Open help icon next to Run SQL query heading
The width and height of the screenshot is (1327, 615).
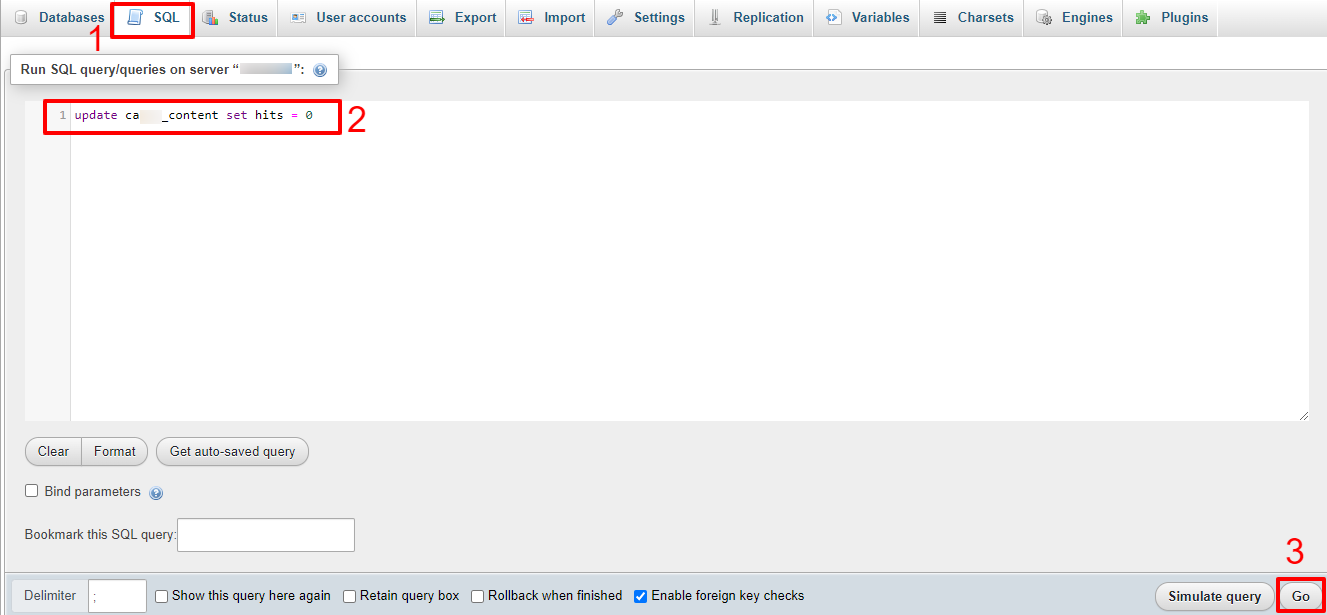point(320,71)
